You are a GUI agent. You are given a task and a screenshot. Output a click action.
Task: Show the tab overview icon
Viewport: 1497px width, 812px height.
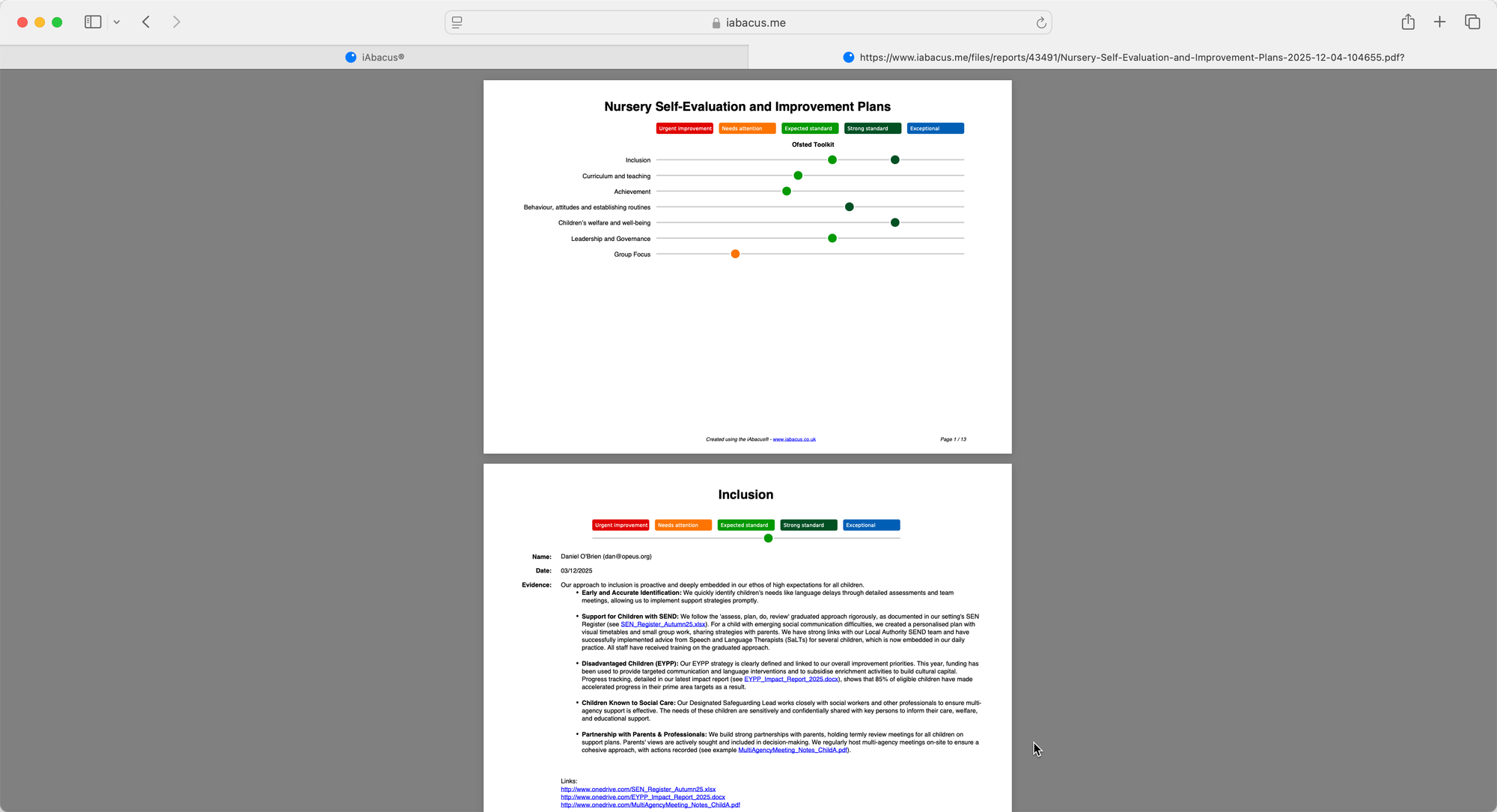[x=1472, y=22]
